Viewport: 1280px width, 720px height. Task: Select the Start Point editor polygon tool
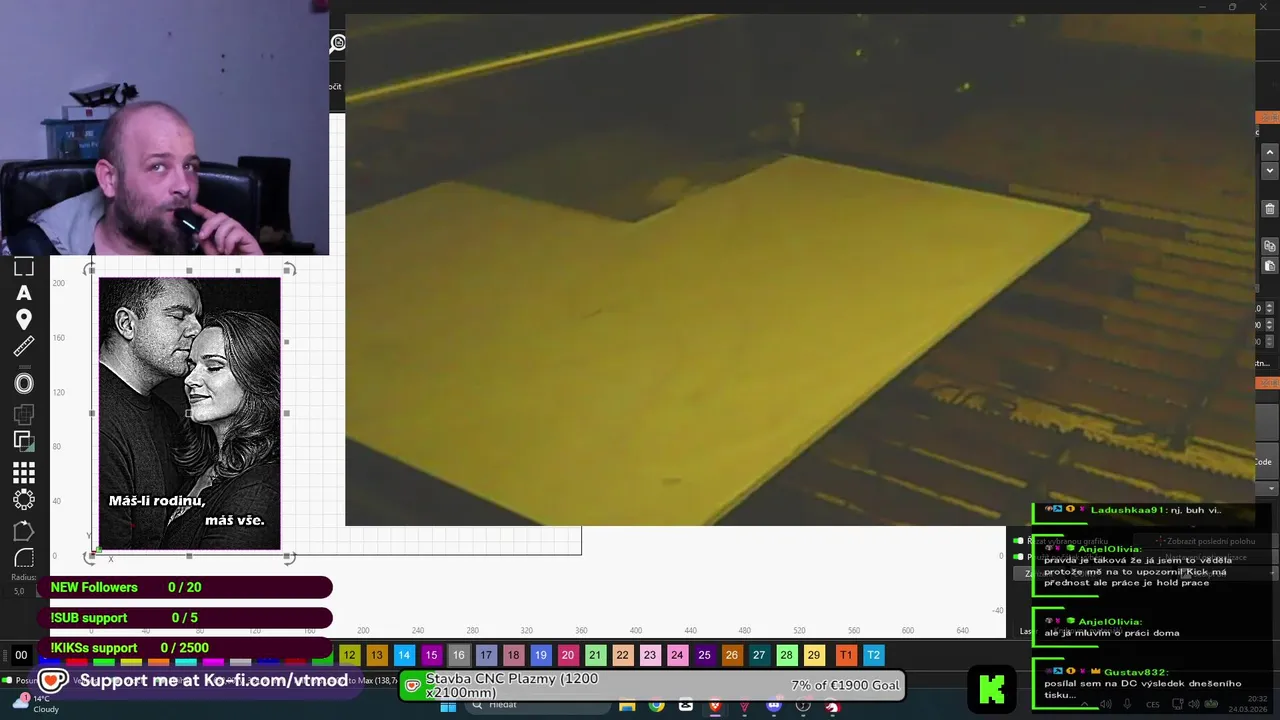24,531
